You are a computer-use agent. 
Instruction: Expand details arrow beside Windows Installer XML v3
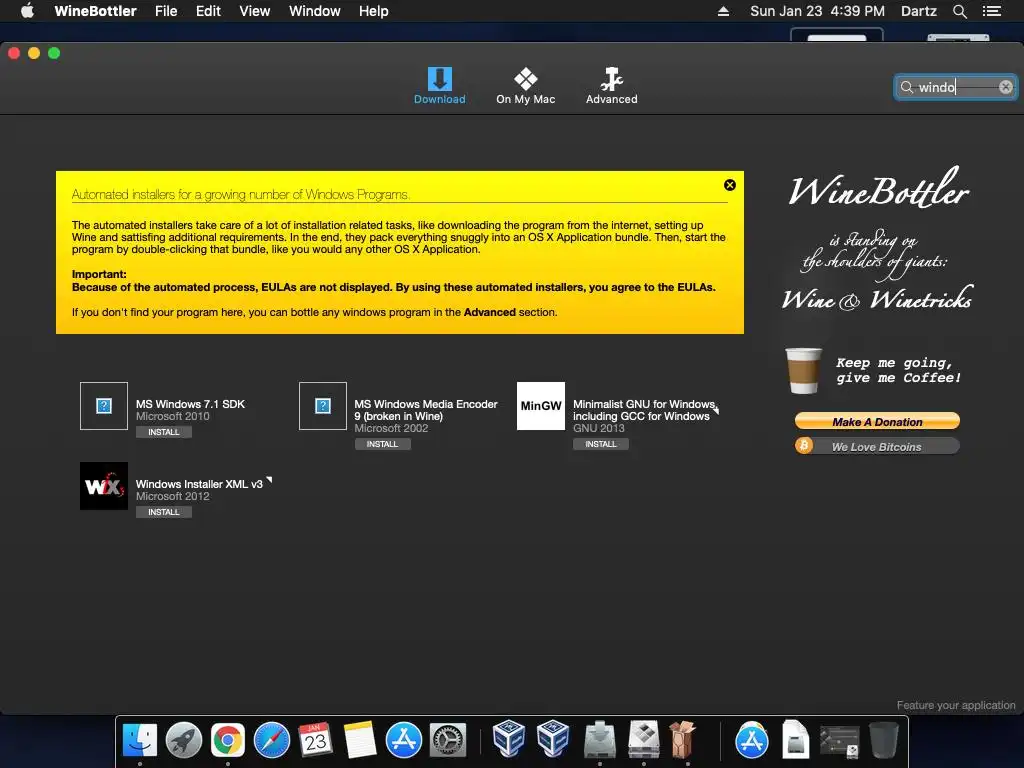(x=268, y=481)
